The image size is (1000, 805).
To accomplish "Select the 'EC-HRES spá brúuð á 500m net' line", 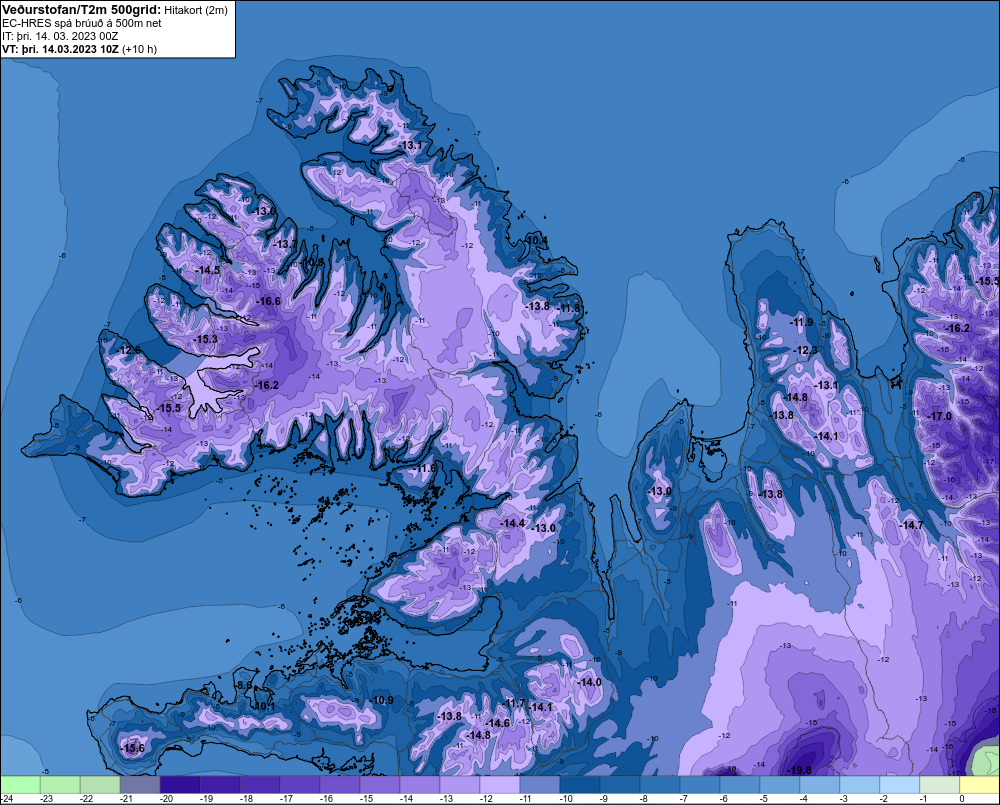I will pos(82,23).
